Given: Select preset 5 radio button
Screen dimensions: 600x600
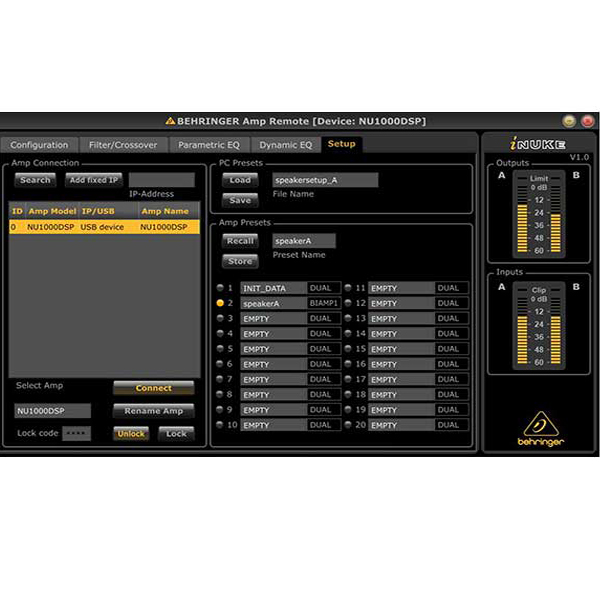Looking at the screenshot, I should pyautogui.click(x=220, y=349).
